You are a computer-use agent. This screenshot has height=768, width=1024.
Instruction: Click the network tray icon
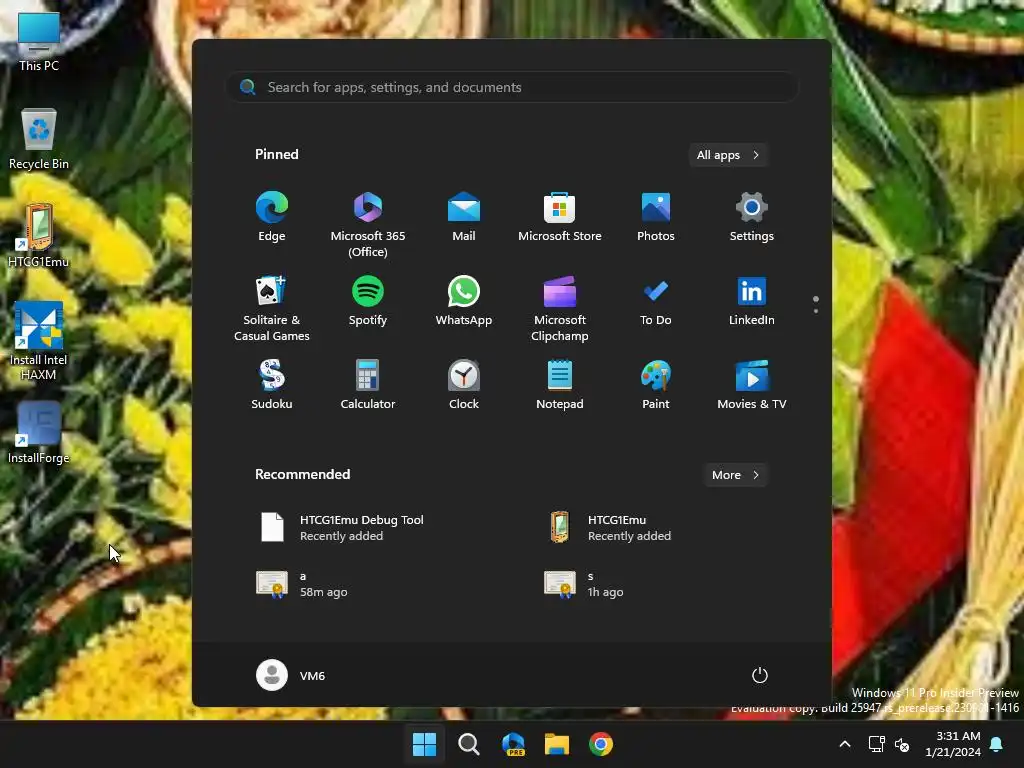(x=876, y=744)
